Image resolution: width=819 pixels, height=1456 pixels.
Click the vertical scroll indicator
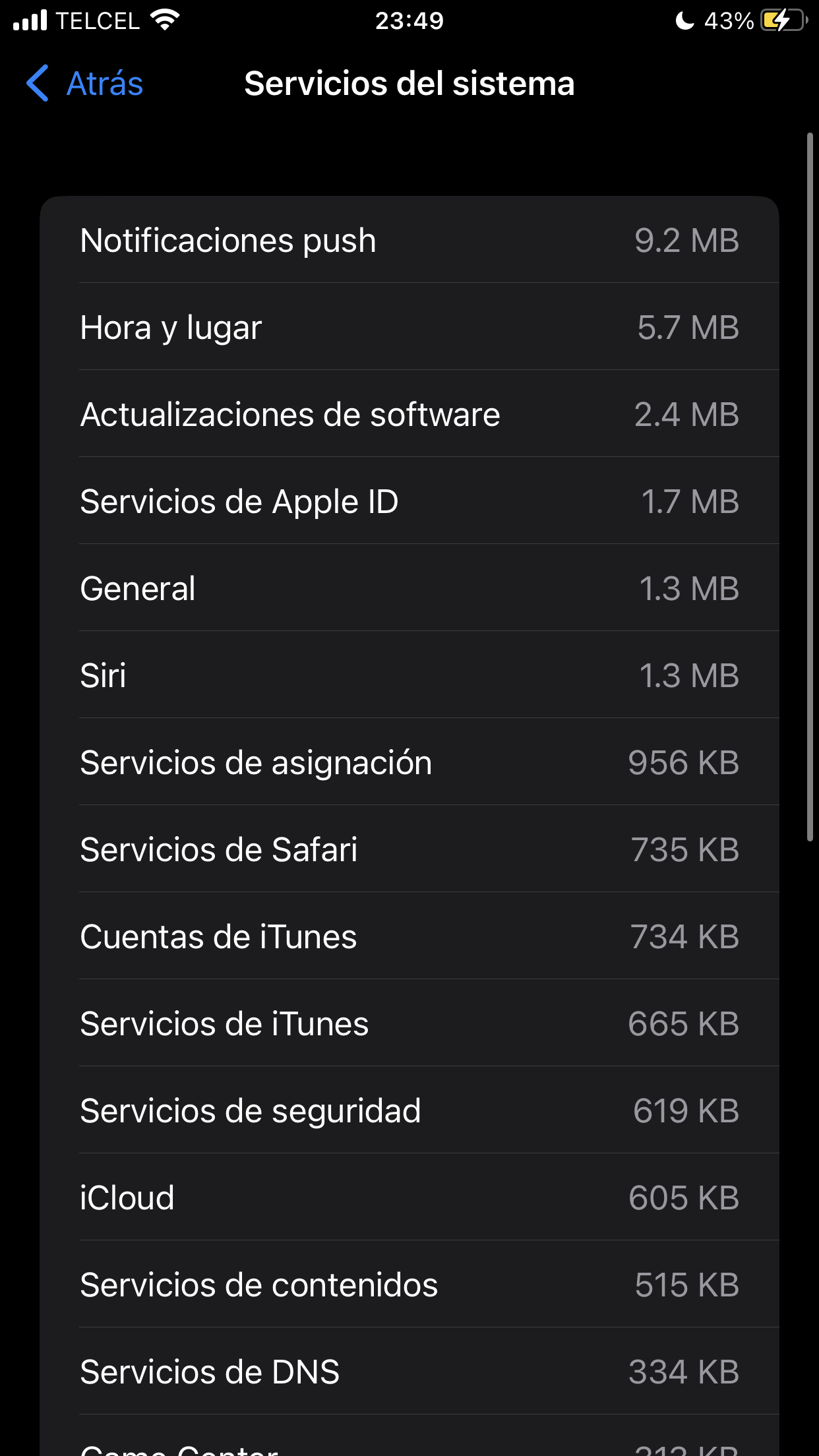[810, 487]
